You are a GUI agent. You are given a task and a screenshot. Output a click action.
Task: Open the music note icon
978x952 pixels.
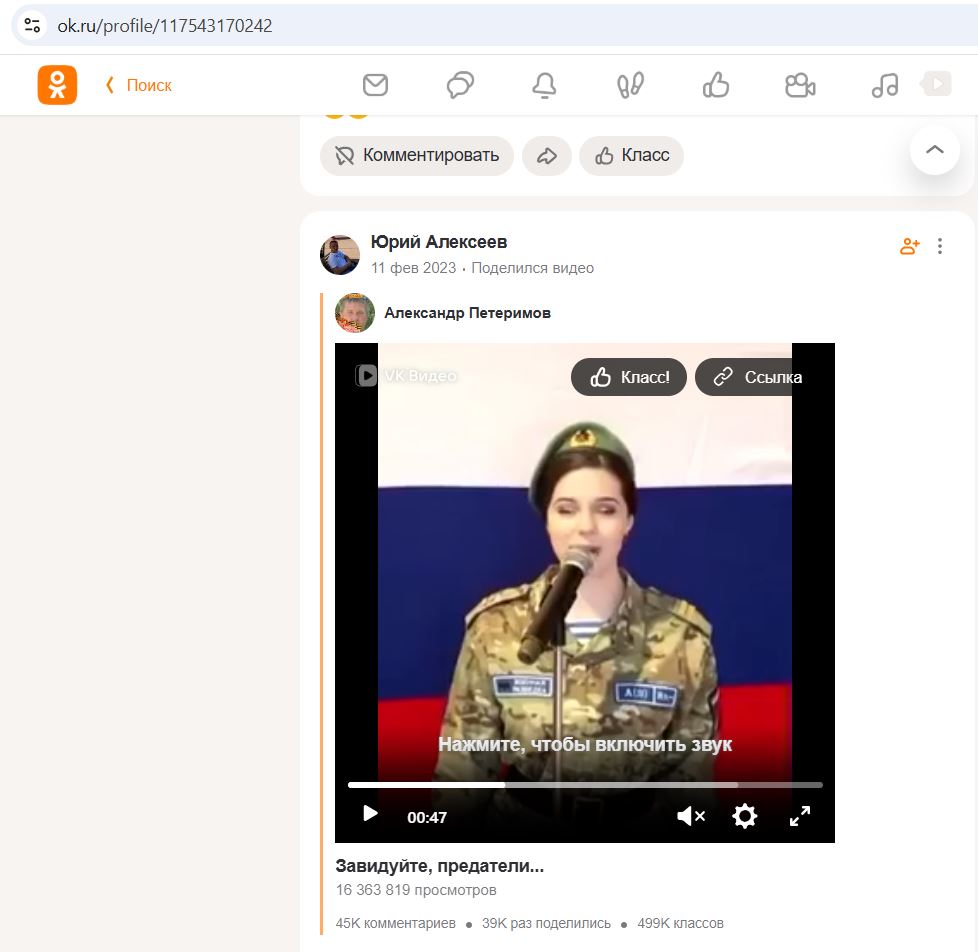click(884, 85)
